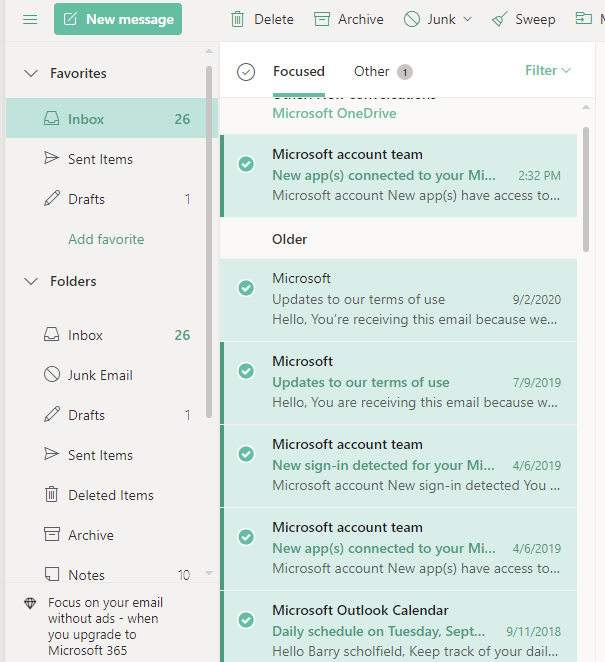Open 'Updates to our terms of use' dated 7/9/2019
Image resolution: width=605 pixels, height=662 pixels.
pyautogui.click(x=399, y=383)
